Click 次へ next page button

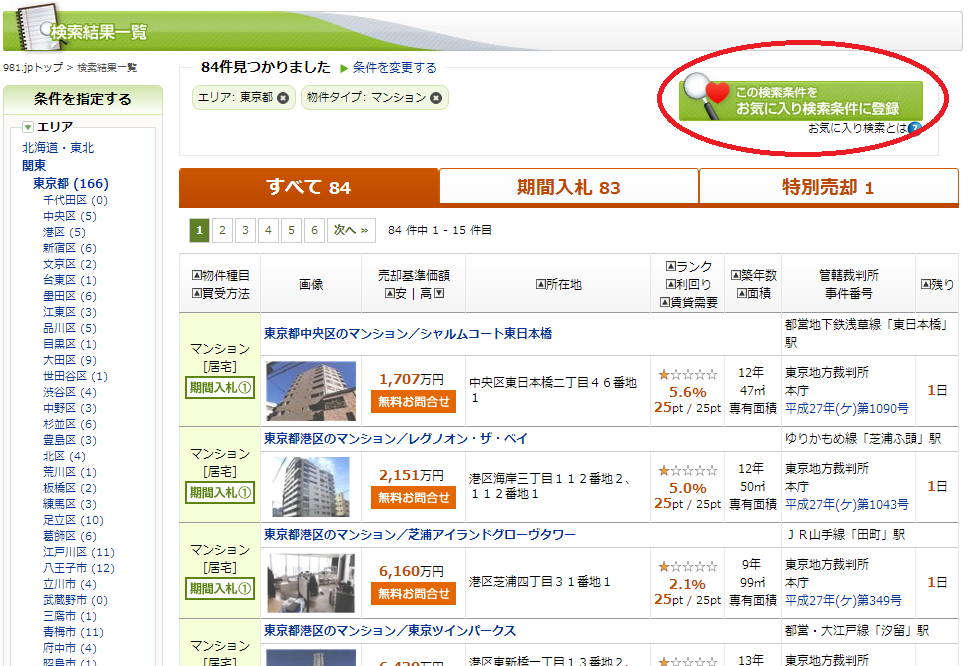[x=351, y=230]
